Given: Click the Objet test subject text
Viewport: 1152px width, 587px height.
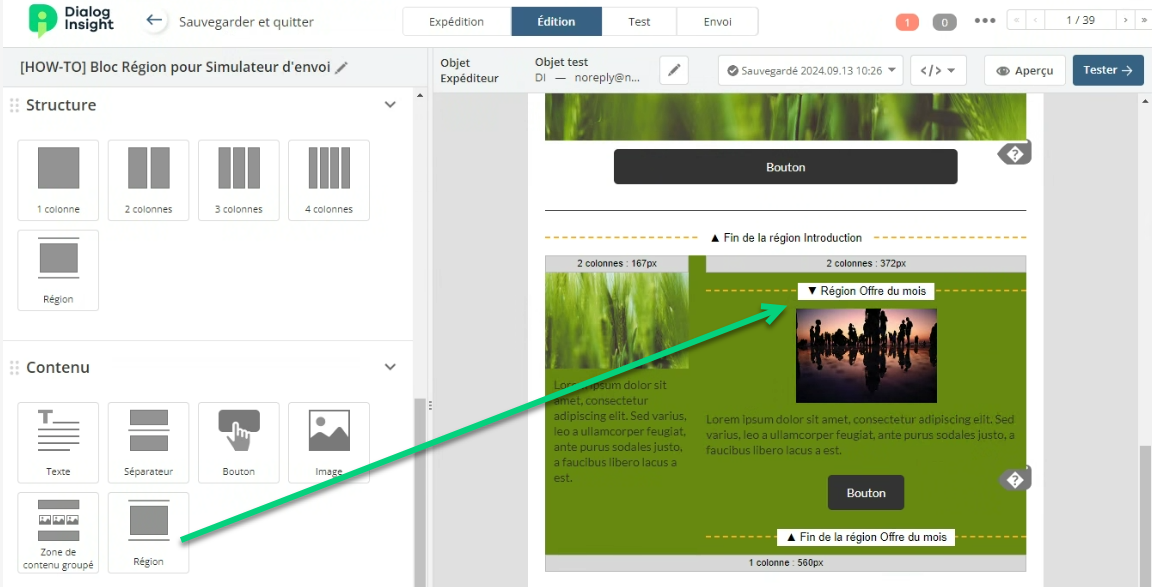Looking at the screenshot, I should (561, 62).
